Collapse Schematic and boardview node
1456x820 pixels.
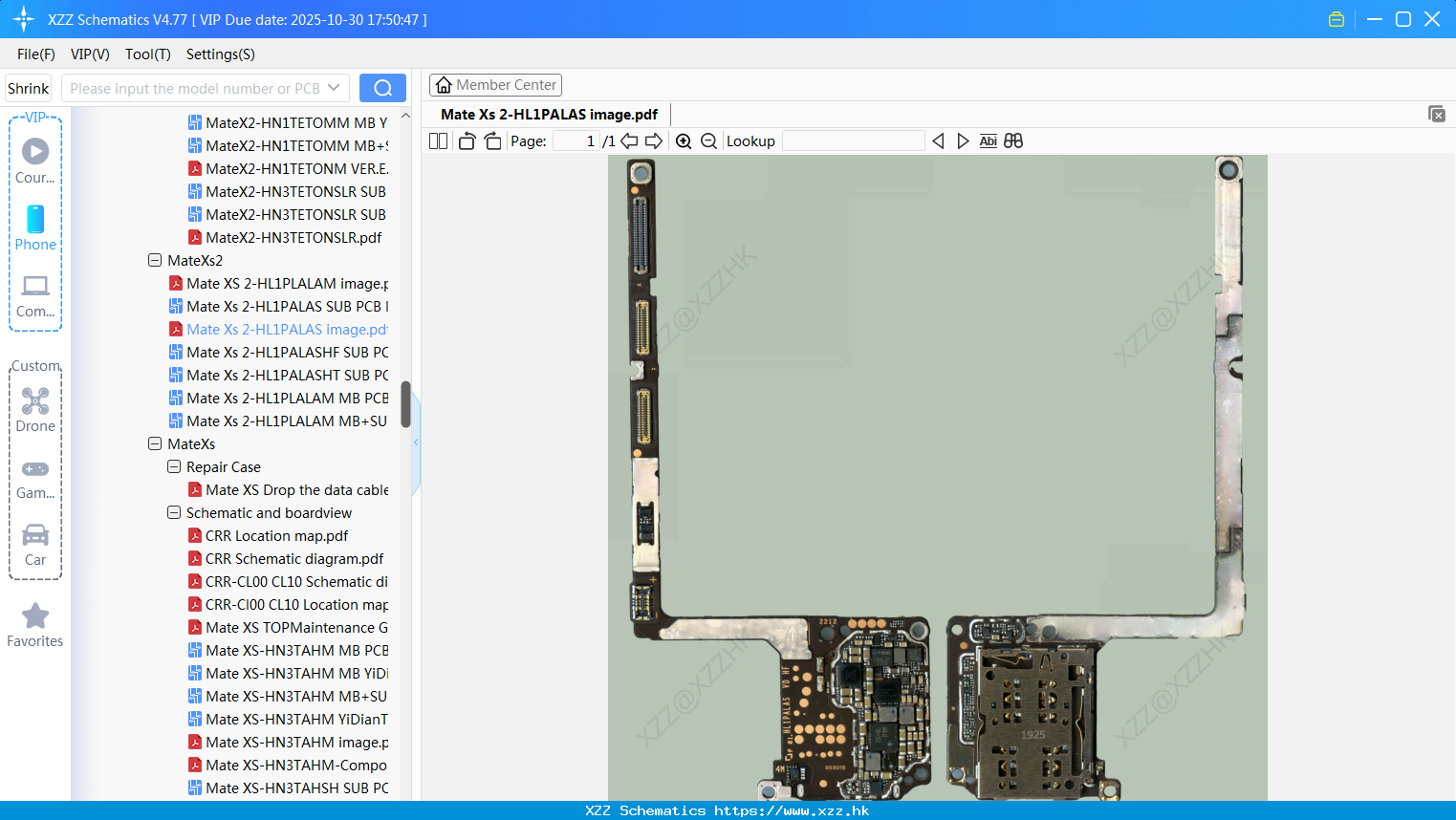[x=174, y=512]
